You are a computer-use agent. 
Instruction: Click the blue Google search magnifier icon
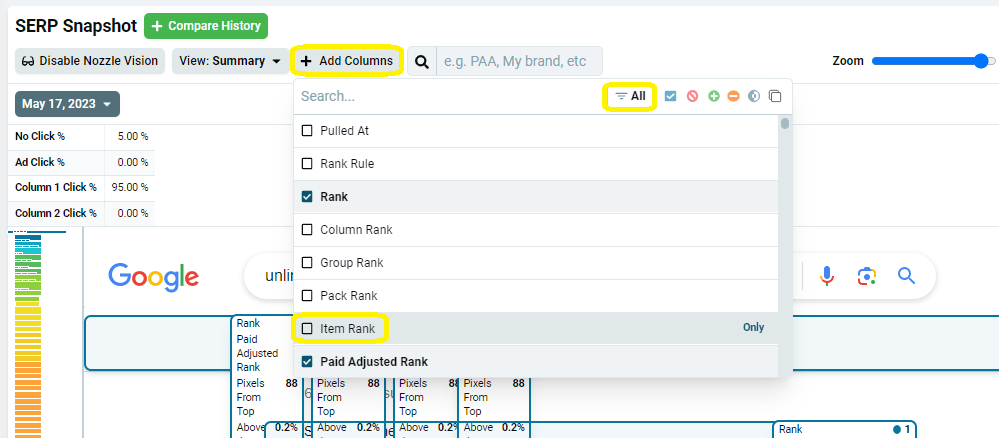pos(906,276)
